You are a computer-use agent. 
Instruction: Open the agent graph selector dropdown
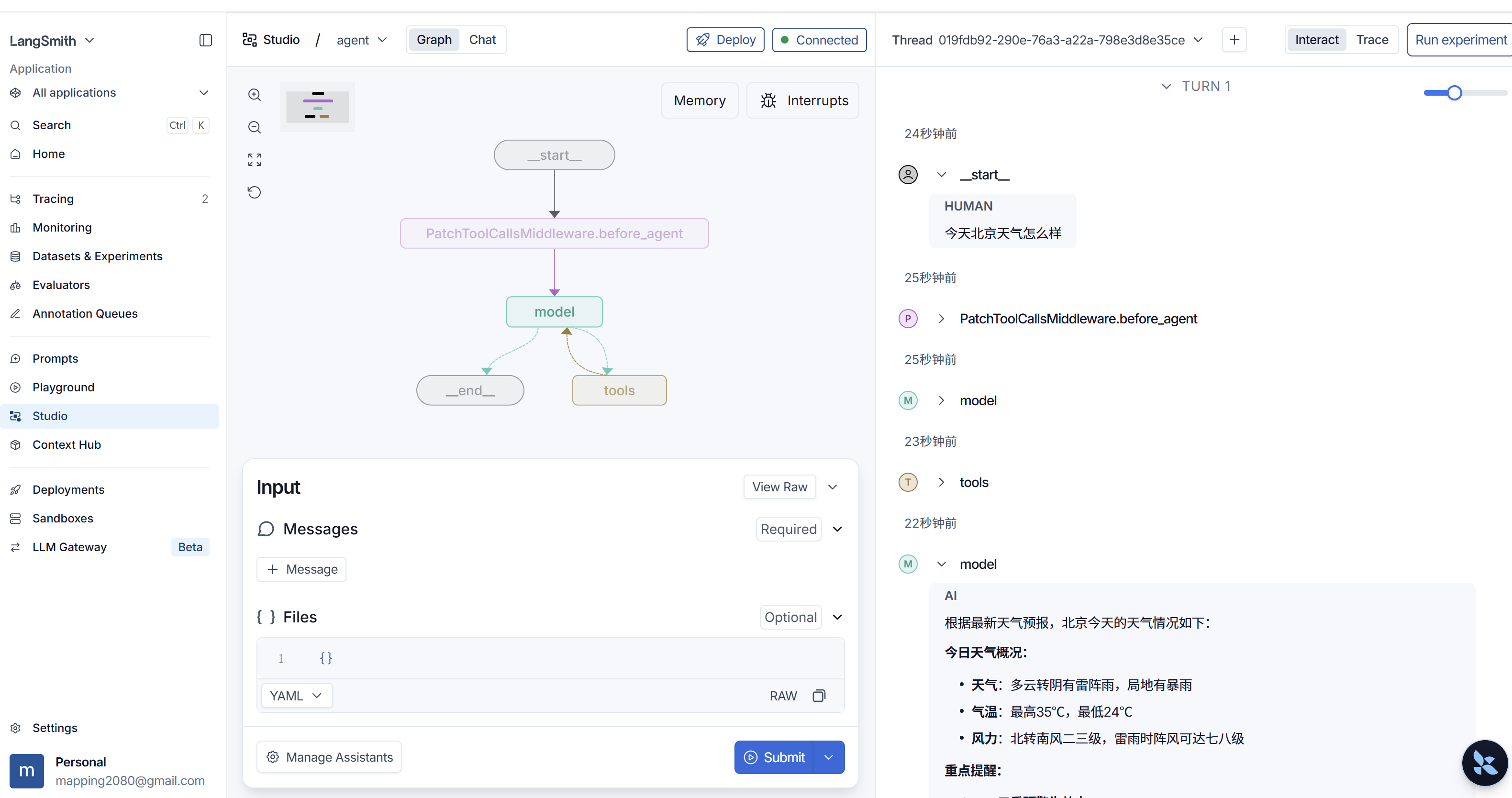(x=362, y=40)
